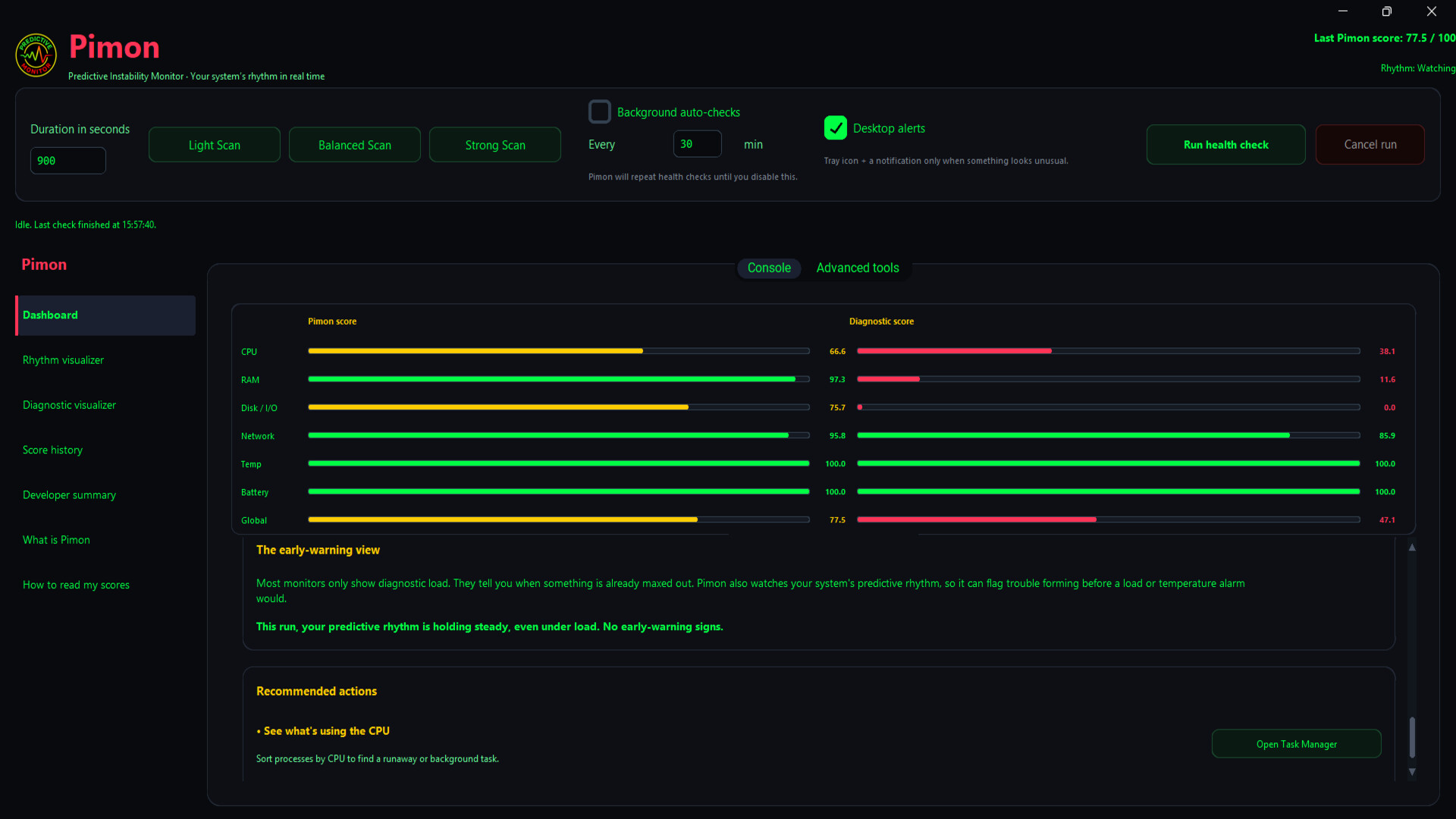Disable Desktop alerts checkbox

pos(835,128)
